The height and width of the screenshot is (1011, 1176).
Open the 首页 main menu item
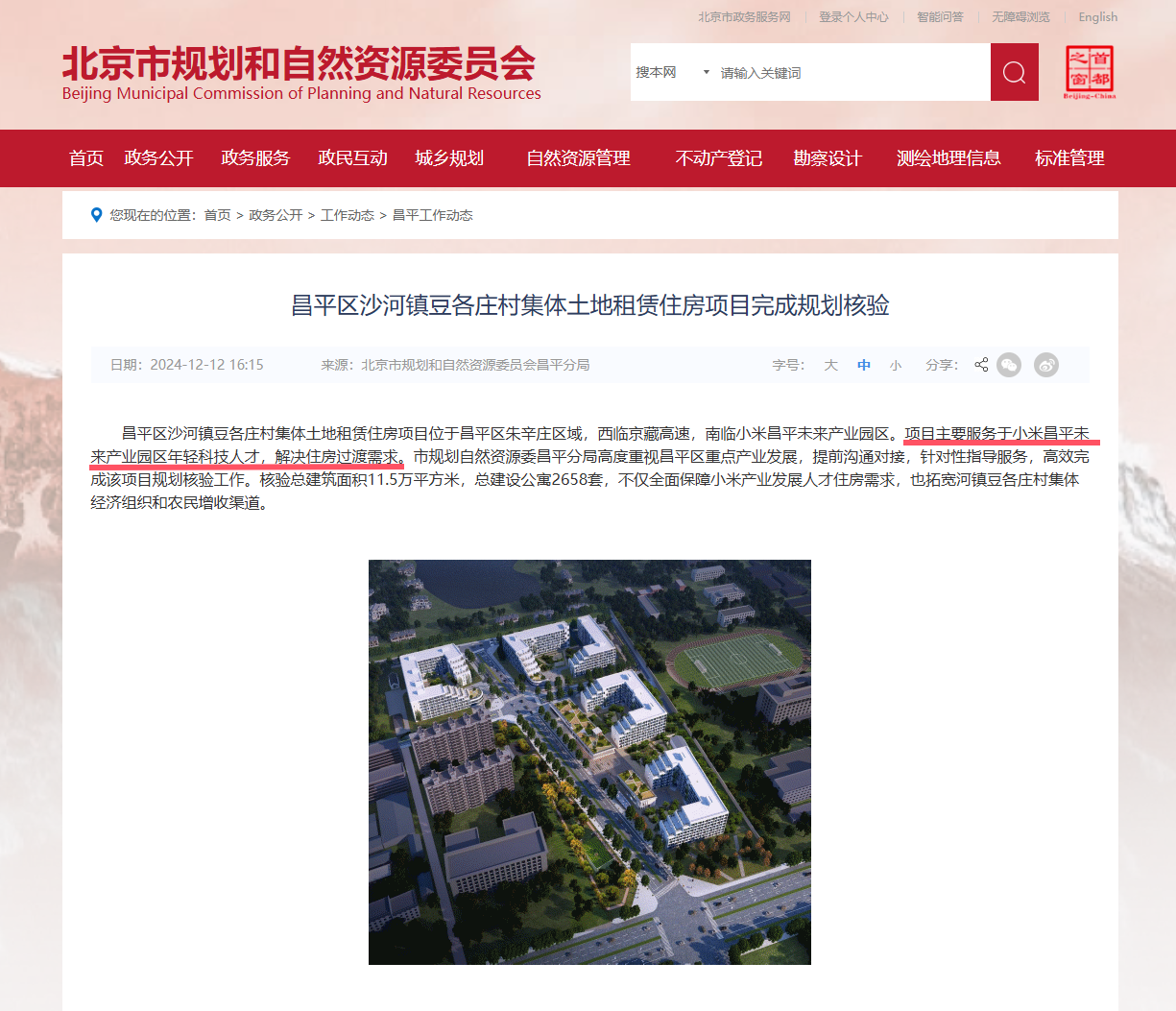tap(86, 158)
